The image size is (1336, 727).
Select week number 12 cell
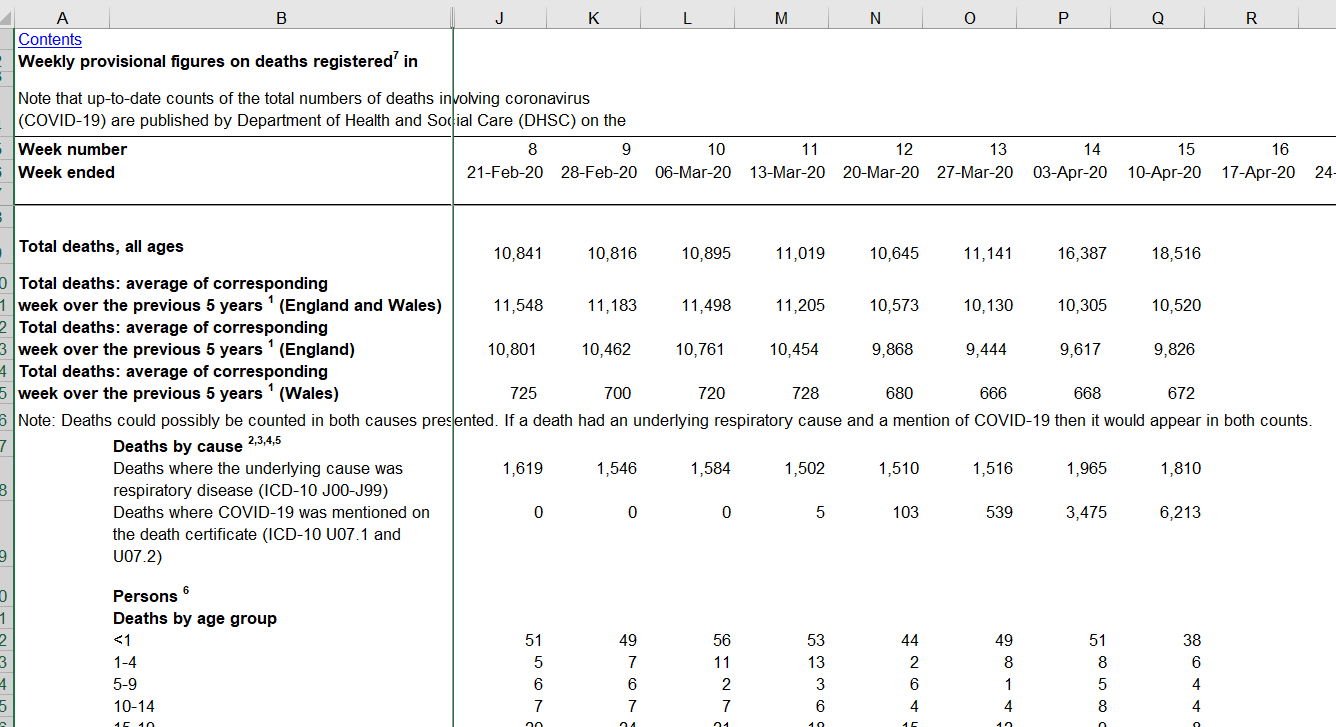[x=904, y=150]
